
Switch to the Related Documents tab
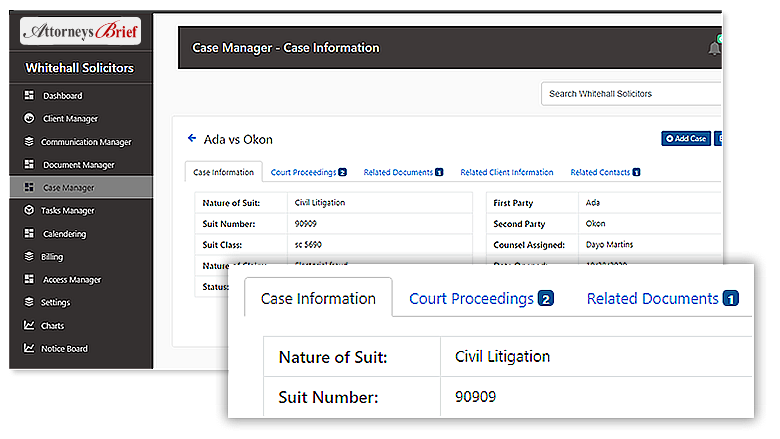403,172
